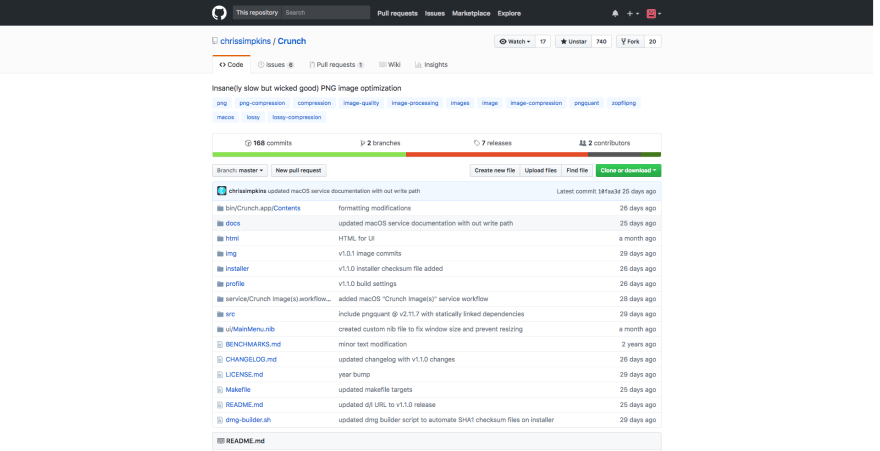This screenshot has width=880, height=451.
Task: Click the 17 watchers count
Action: click(543, 42)
